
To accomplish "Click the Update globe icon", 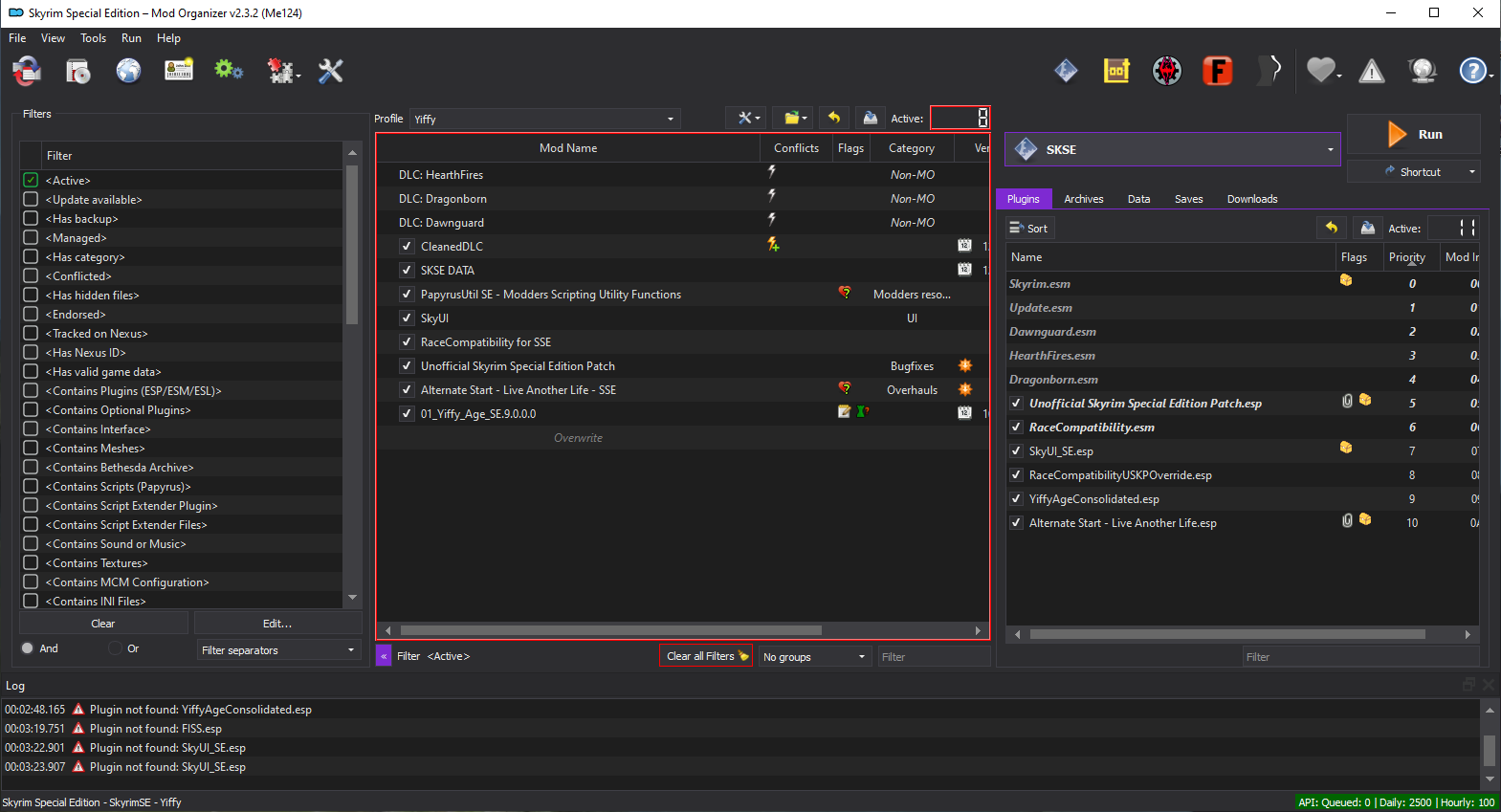I will (x=1423, y=71).
